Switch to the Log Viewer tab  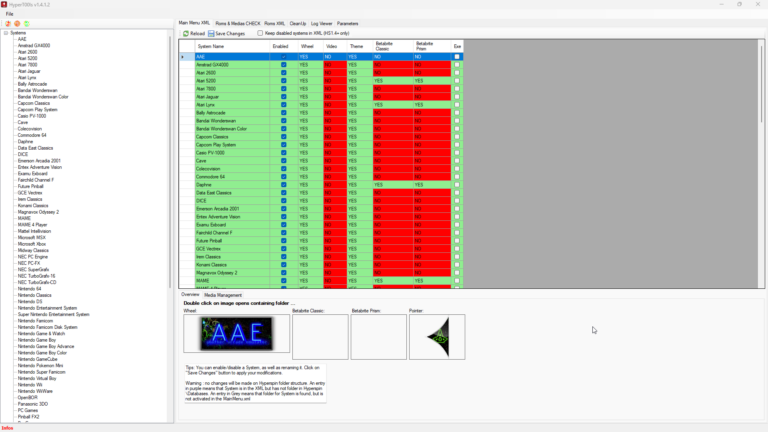point(321,24)
